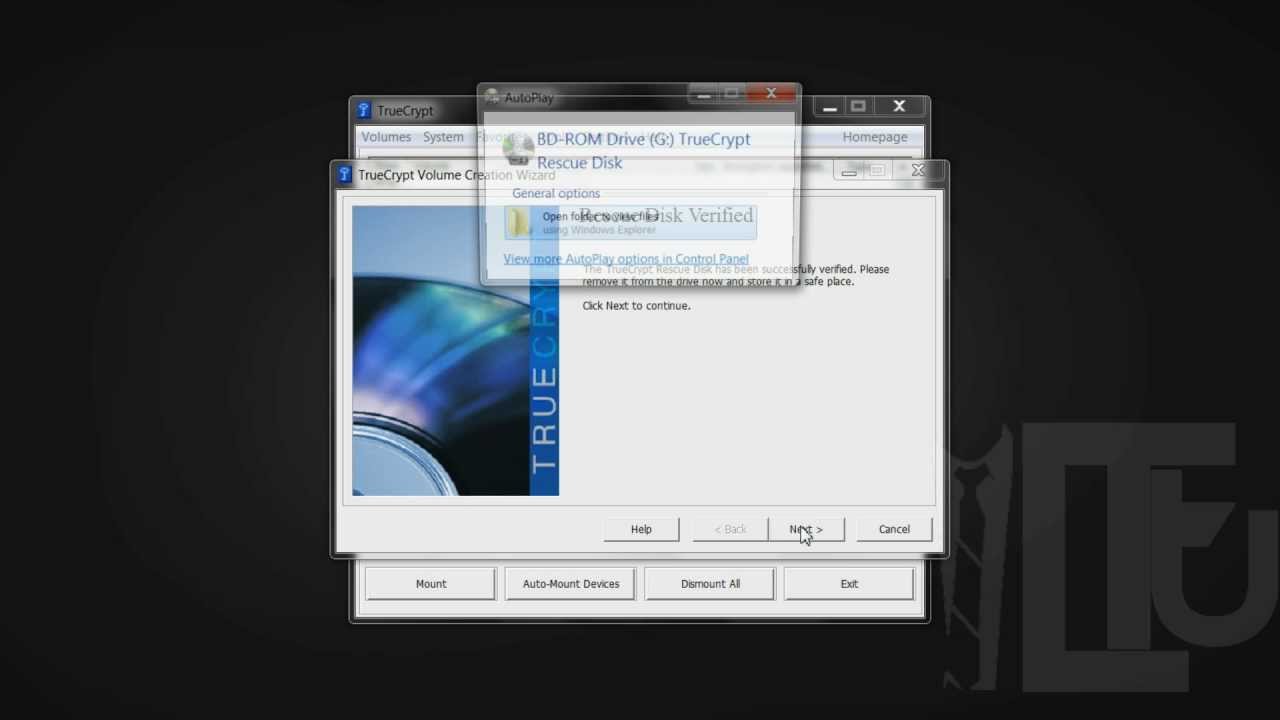Viewport: 1280px width, 720px height.
Task: Open the Volumes menu in TrueCrypt
Action: point(386,137)
